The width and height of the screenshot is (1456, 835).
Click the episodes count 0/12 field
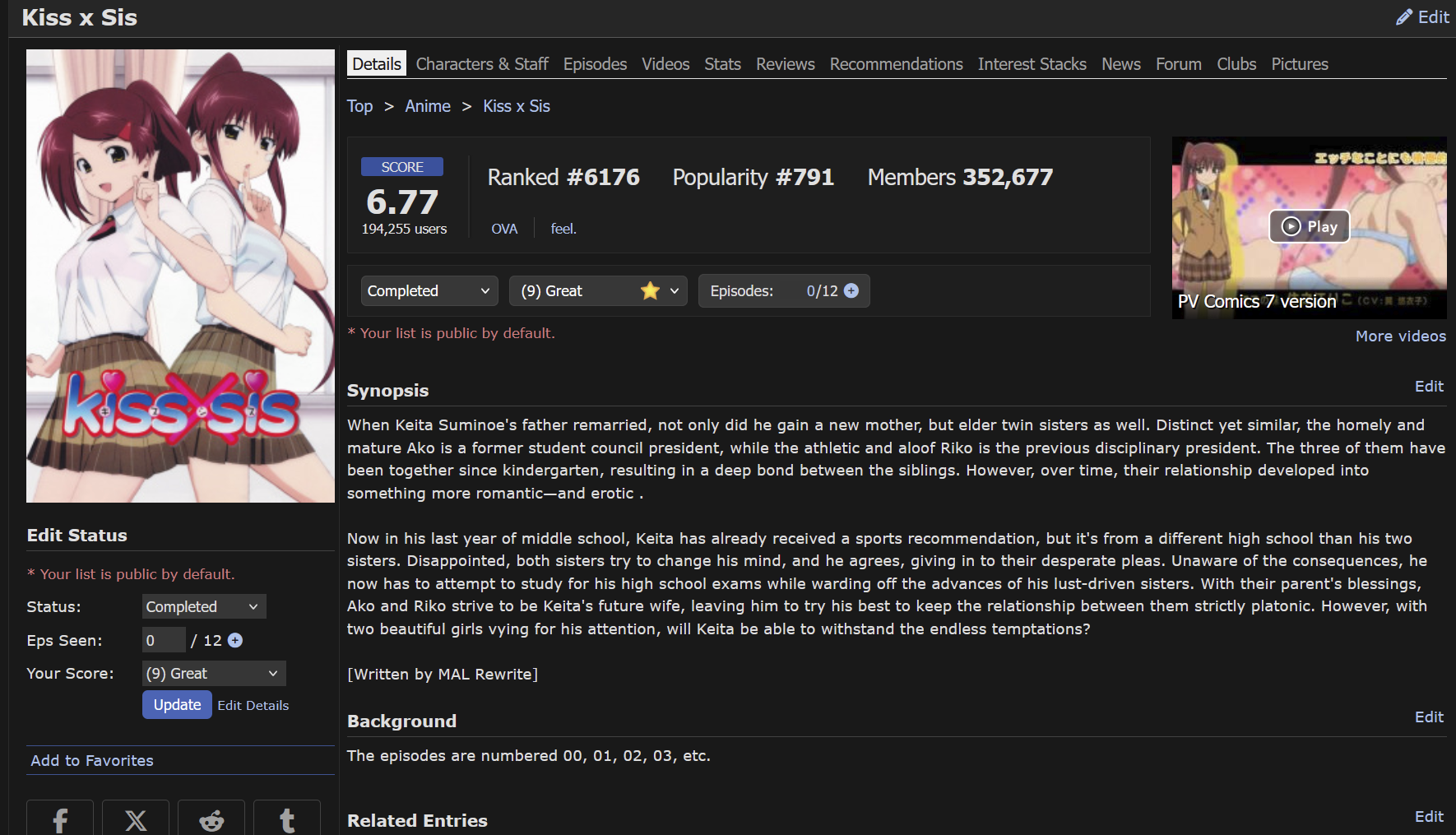click(784, 290)
